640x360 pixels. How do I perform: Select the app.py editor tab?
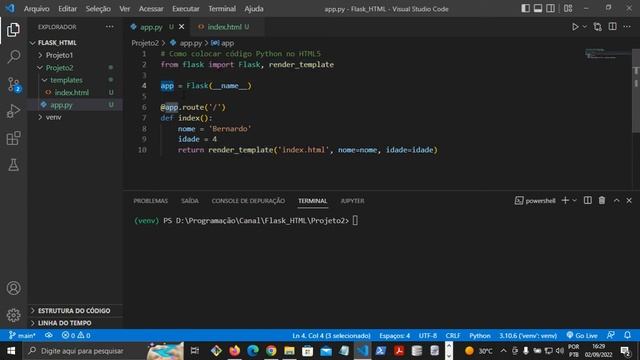(151, 27)
